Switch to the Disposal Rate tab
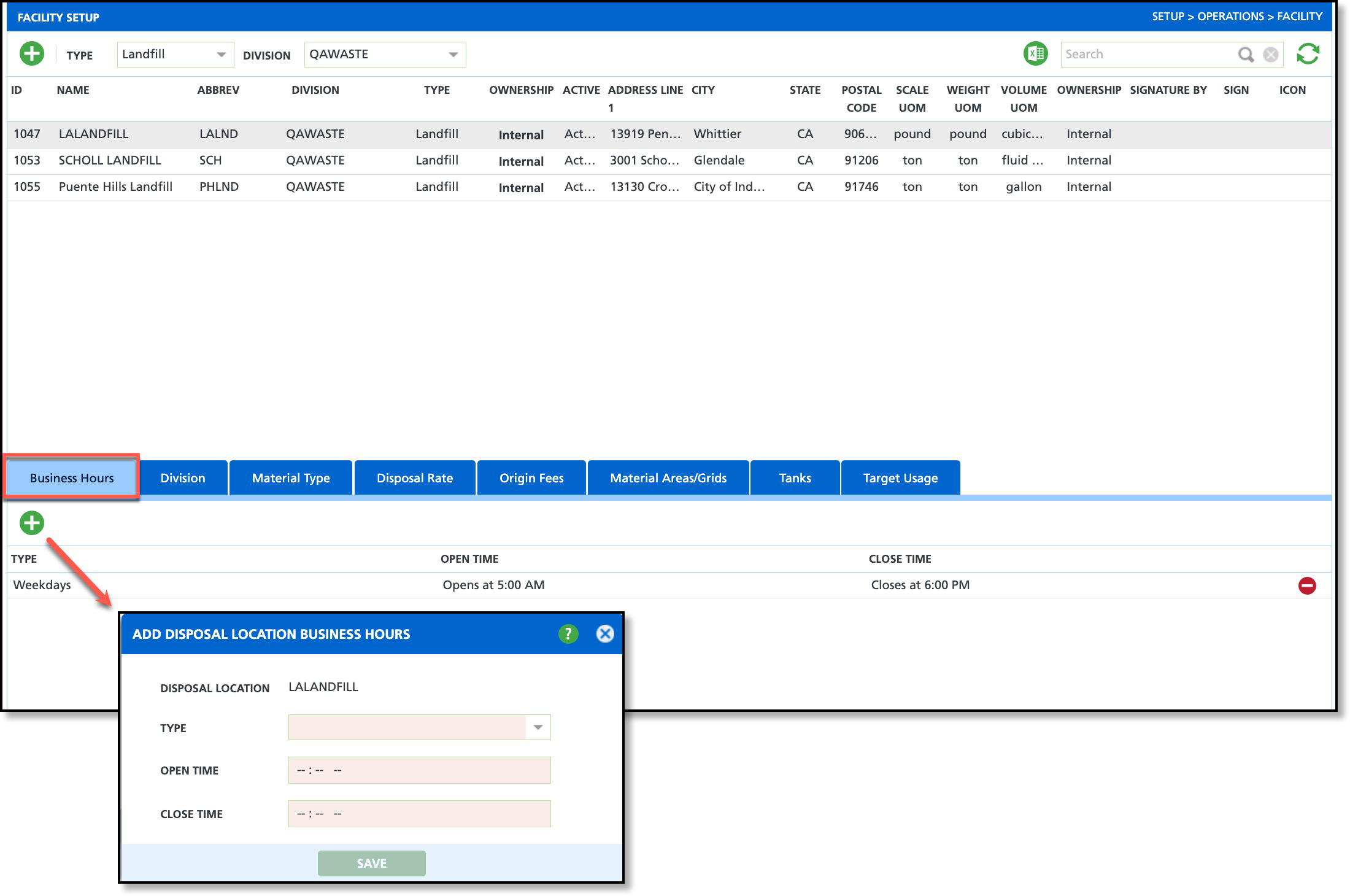Screen dimensions: 1350x896 [414, 478]
